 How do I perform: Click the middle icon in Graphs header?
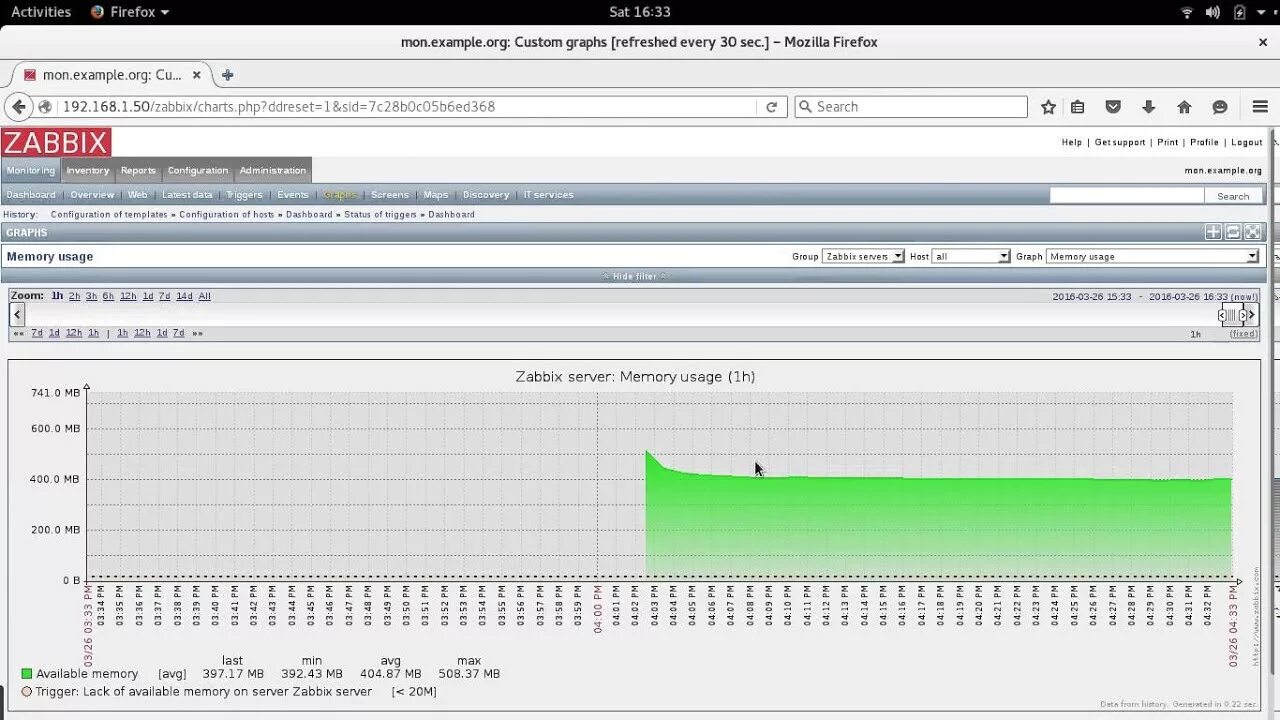1233,232
